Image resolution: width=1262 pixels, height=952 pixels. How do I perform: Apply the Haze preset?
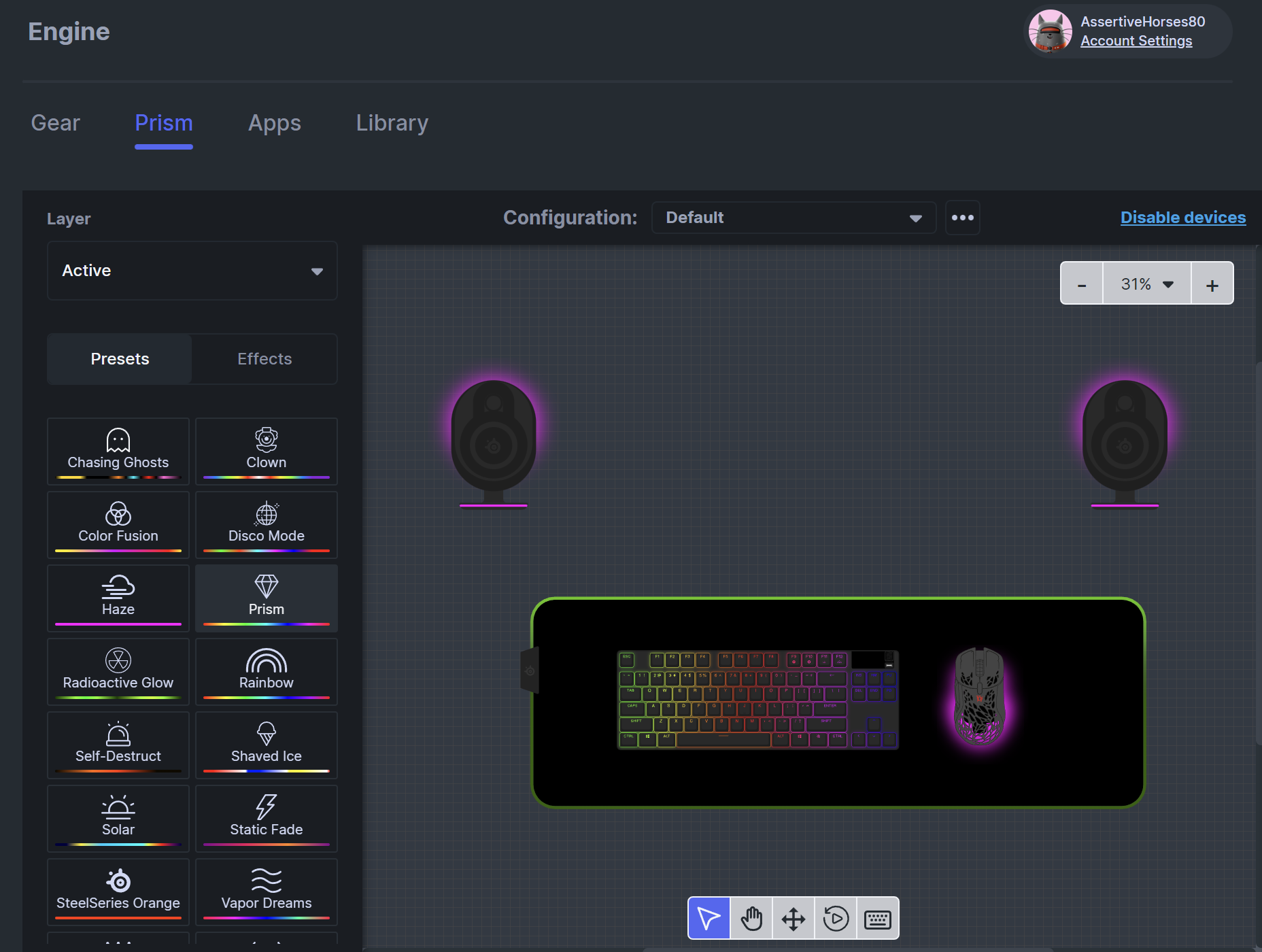tap(118, 598)
